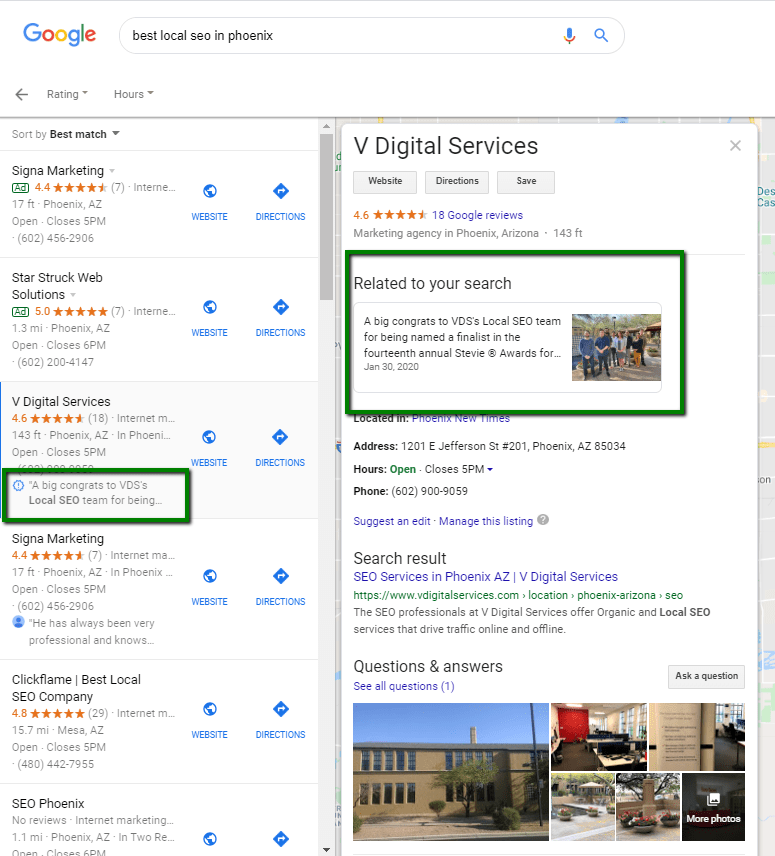
Task: Open the building exterior photo
Action: [x=451, y=771]
